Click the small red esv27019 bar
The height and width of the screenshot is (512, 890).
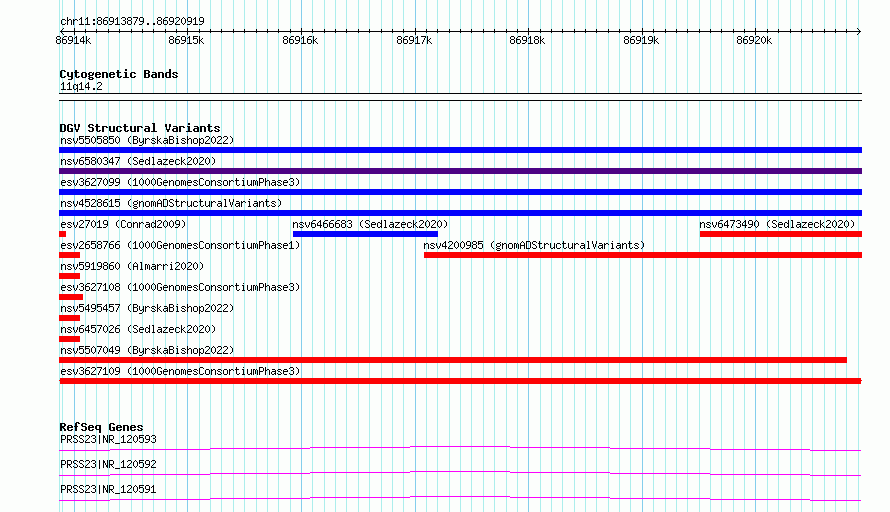click(x=62, y=234)
